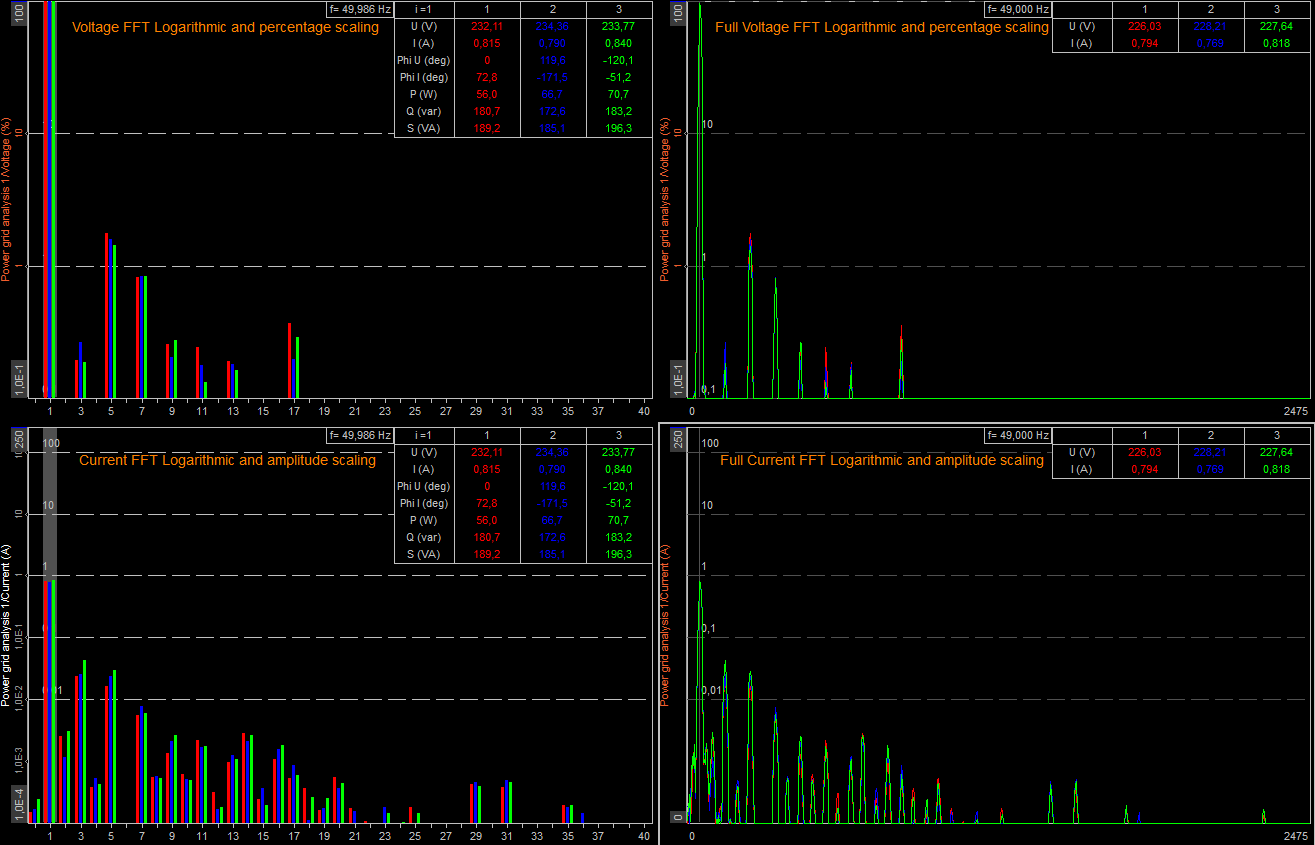Viewport: 1315px width, 845px height.
Task: Click the red 226,03 value in the Full Voltage FFT table
Action: [1145, 27]
